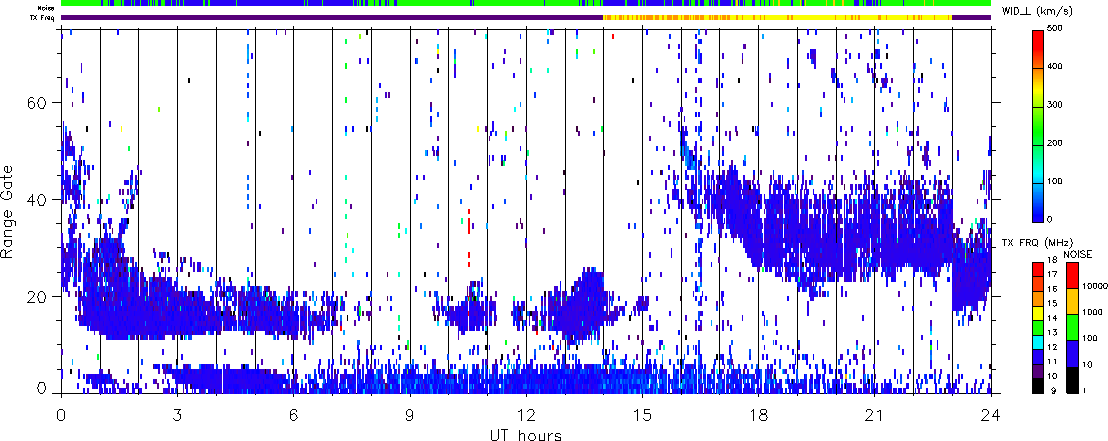
Task: Click the 200 value on WID colorbar
Action: (x=1056, y=143)
